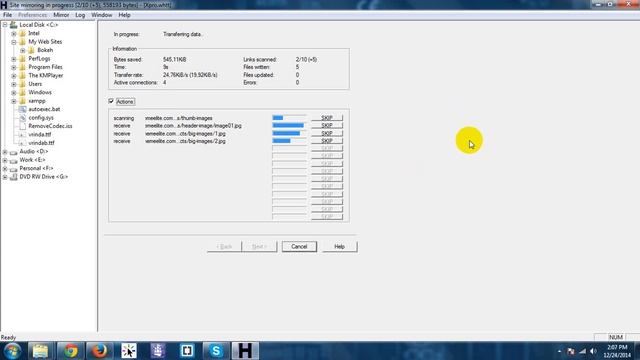Select the vrinda.ttf font file icon

[22, 135]
